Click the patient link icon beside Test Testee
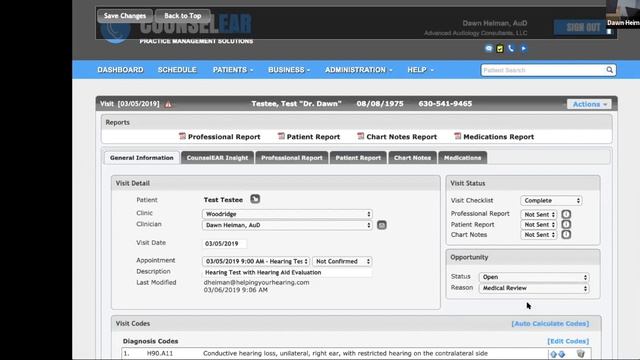640x360 pixels. [255, 199]
